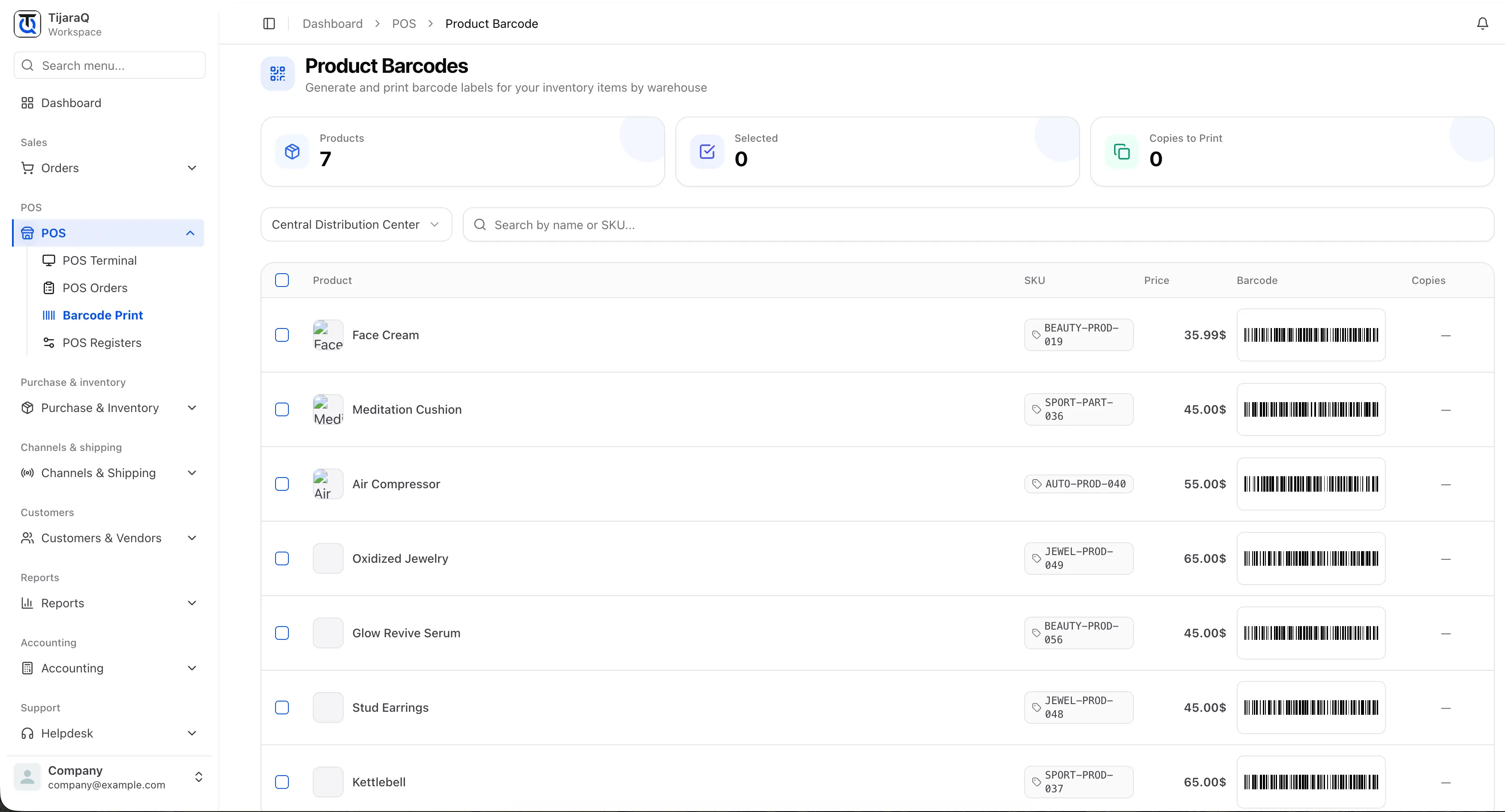The width and height of the screenshot is (1505, 812).
Task: Focus the Search menu field
Action: [x=110, y=66]
